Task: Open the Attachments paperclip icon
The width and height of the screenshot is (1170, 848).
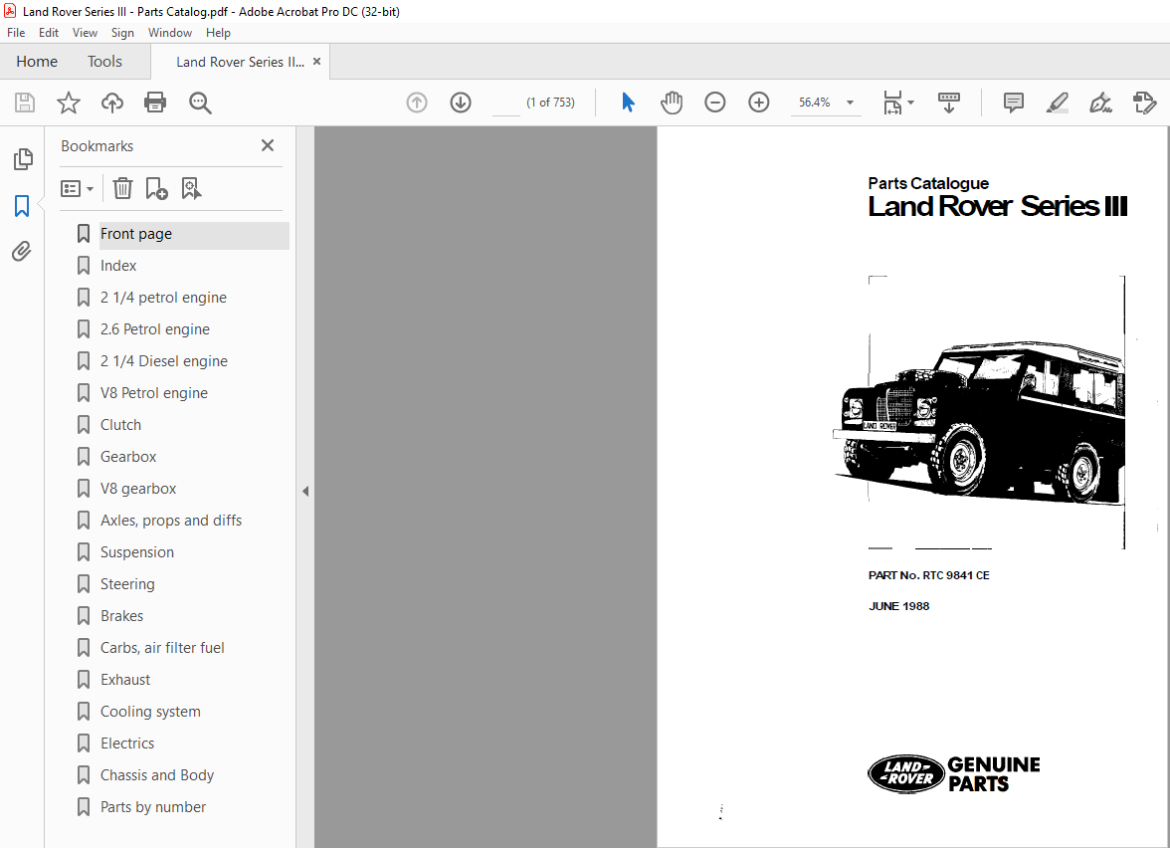Action: click(22, 252)
